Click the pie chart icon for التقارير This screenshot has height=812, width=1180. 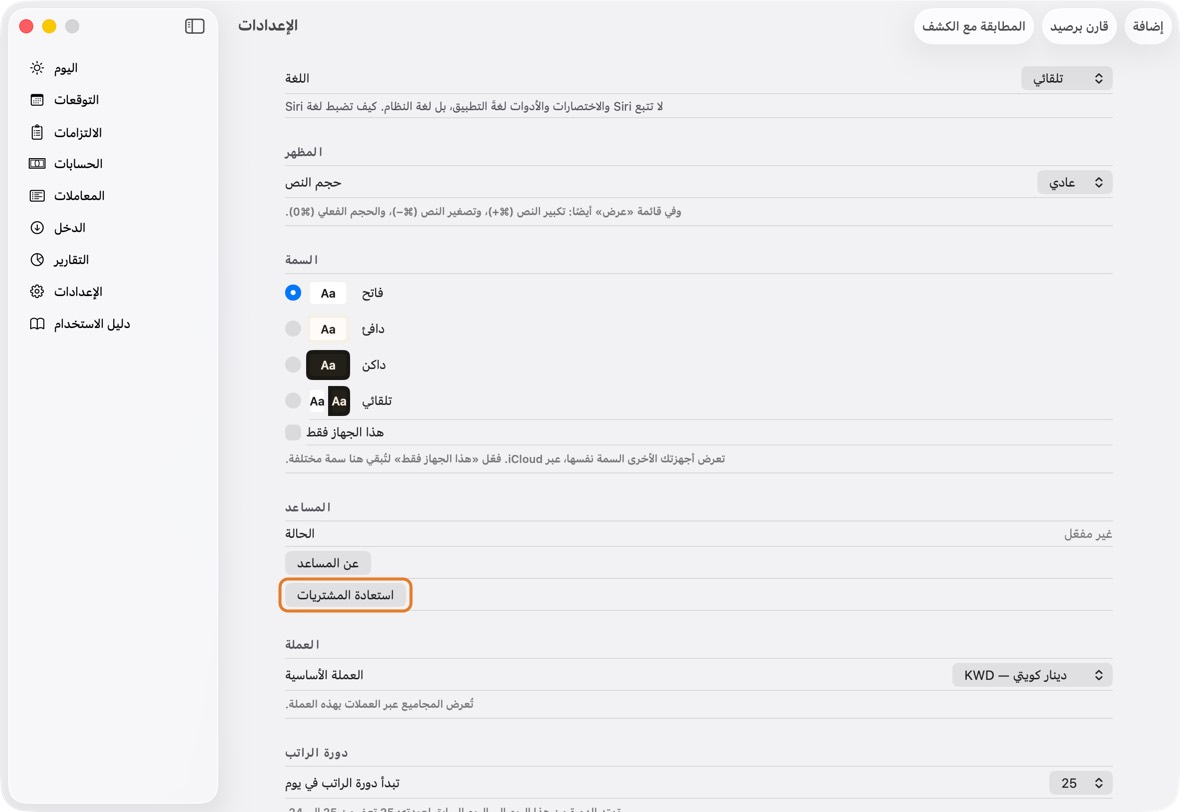point(37,260)
